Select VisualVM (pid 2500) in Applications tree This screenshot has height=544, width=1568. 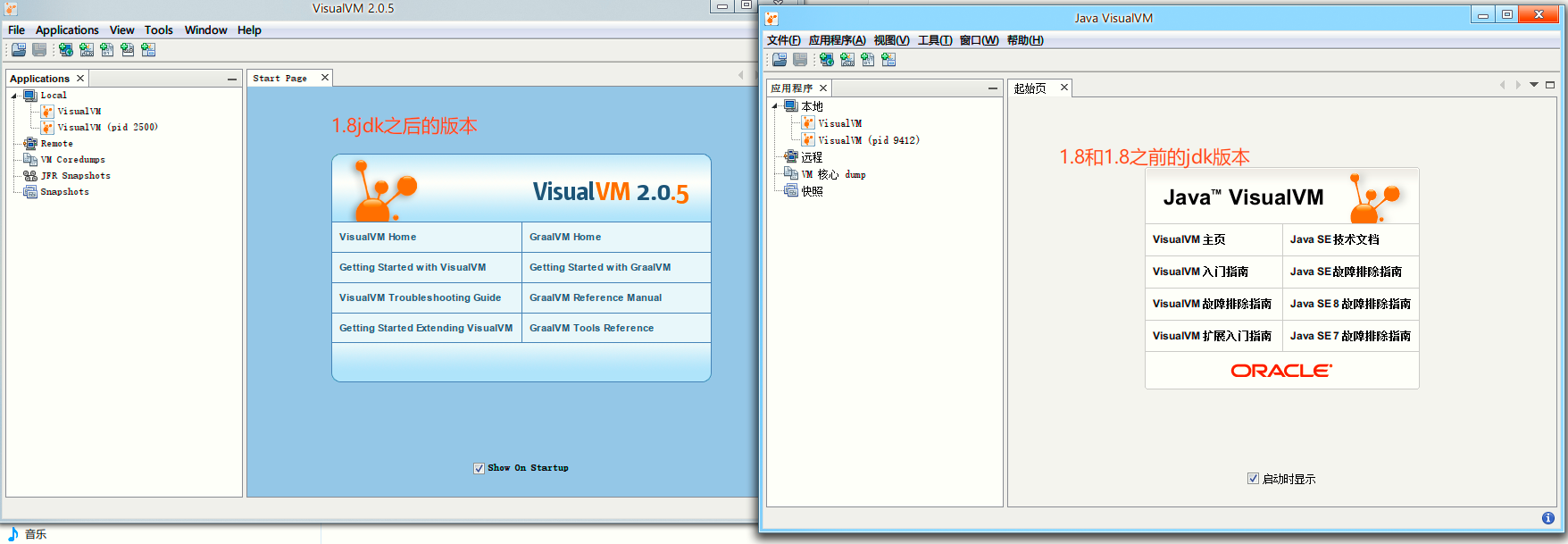[x=107, y=128]
